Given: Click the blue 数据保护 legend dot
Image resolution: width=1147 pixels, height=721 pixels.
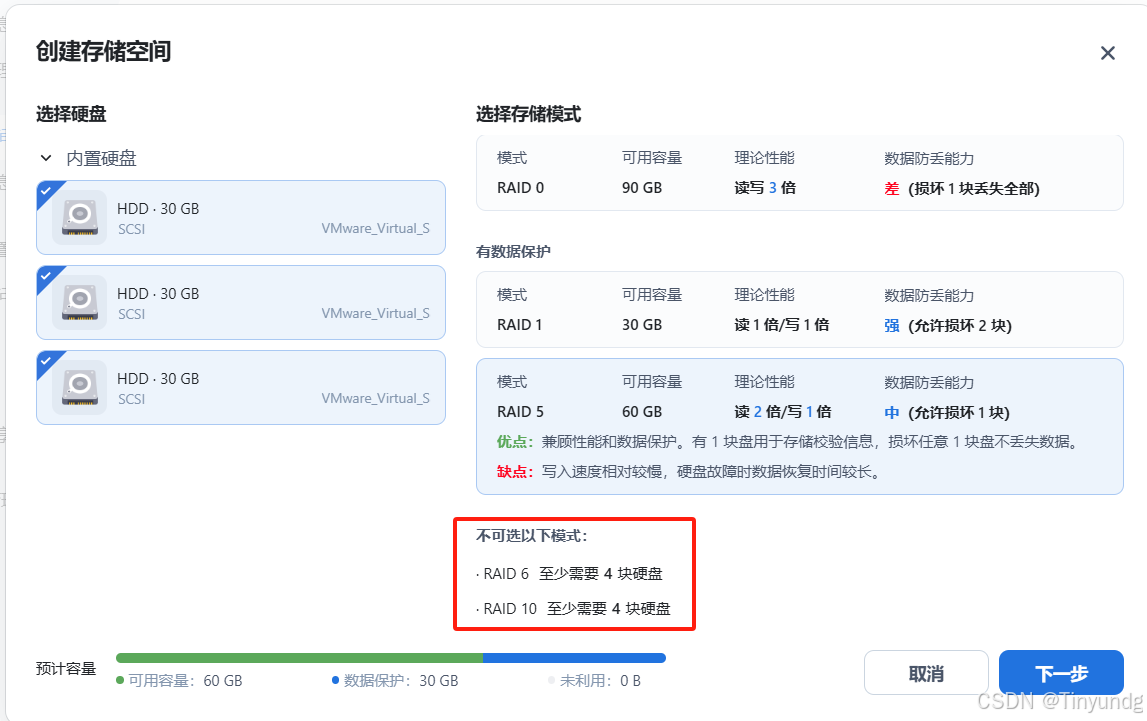Looking at the screenshot, I should (338, 679).
